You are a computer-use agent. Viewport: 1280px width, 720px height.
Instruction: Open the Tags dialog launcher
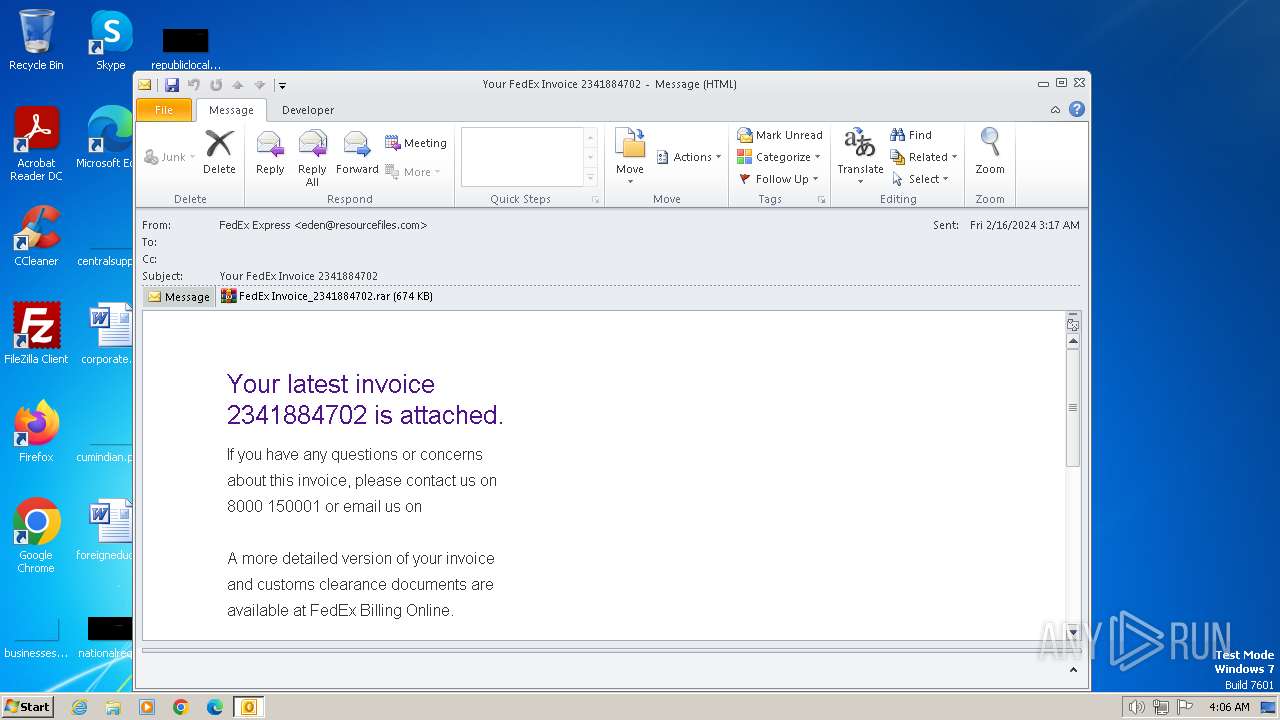tap(823, 200)
